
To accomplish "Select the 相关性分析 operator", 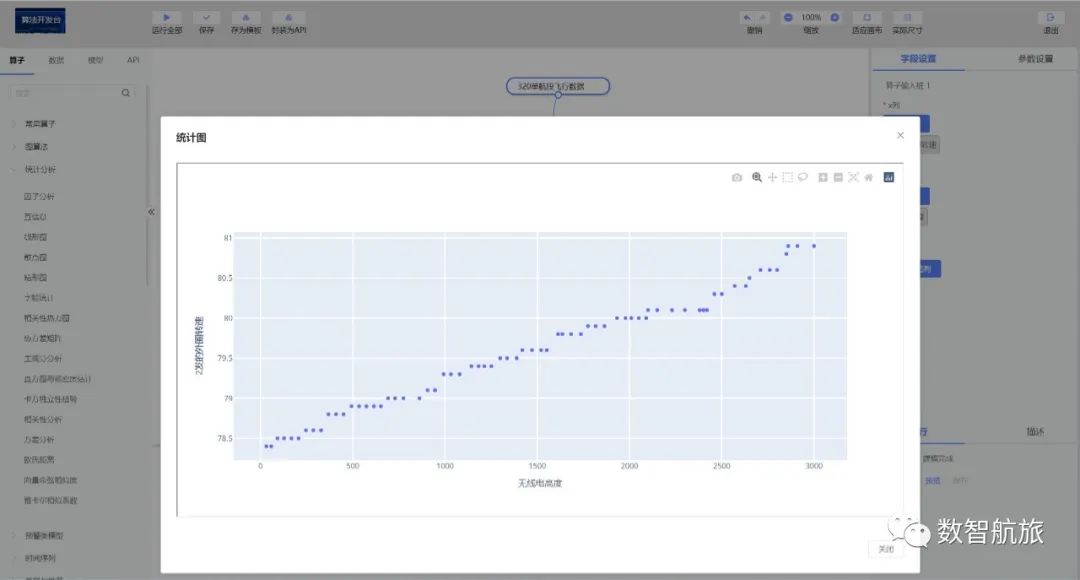I will tap(43, 420).
